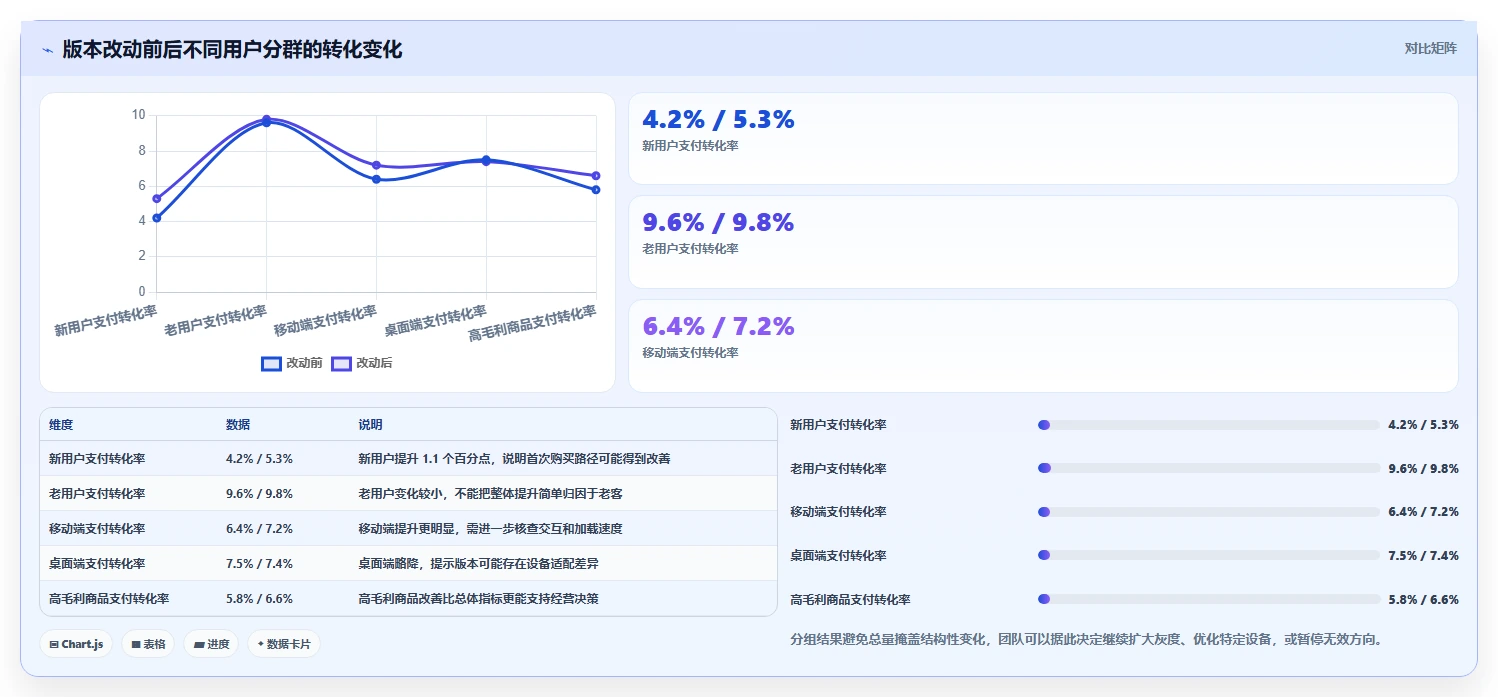1498x697 pixels.
Task: Click the 6.4% / 7.2% value beside its progress bar
Action: point(1423,512)
